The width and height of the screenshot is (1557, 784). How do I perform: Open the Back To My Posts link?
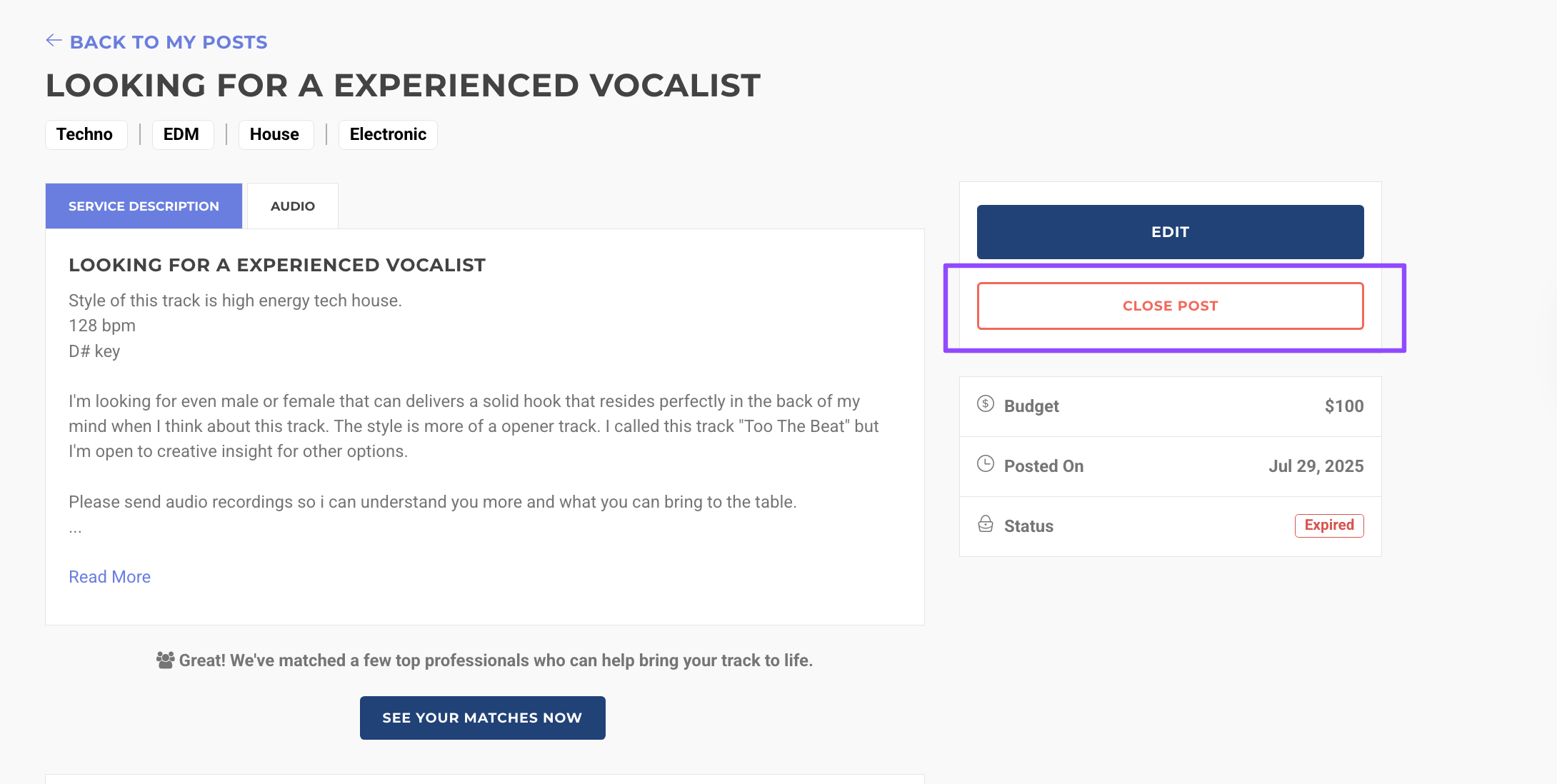[169, 42]
